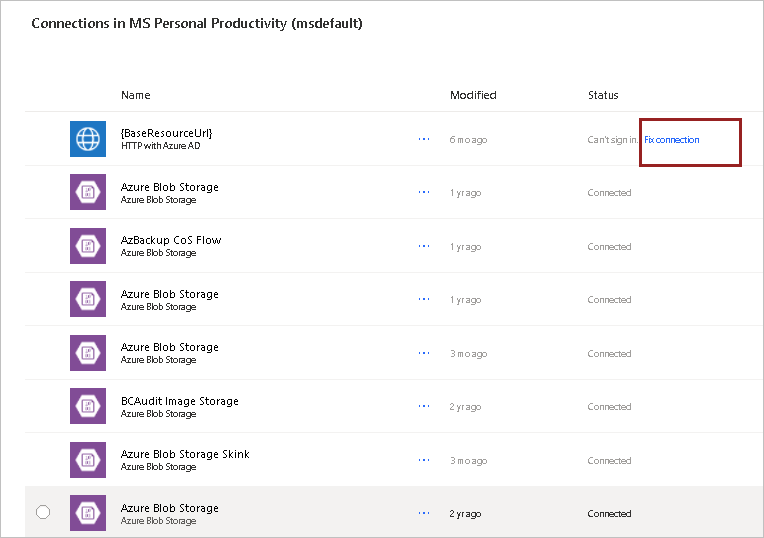The width and height of the screenshot is (764, 538).
Task: Open the BCAudit Image Storage connection
Action: tap(180, 401)
